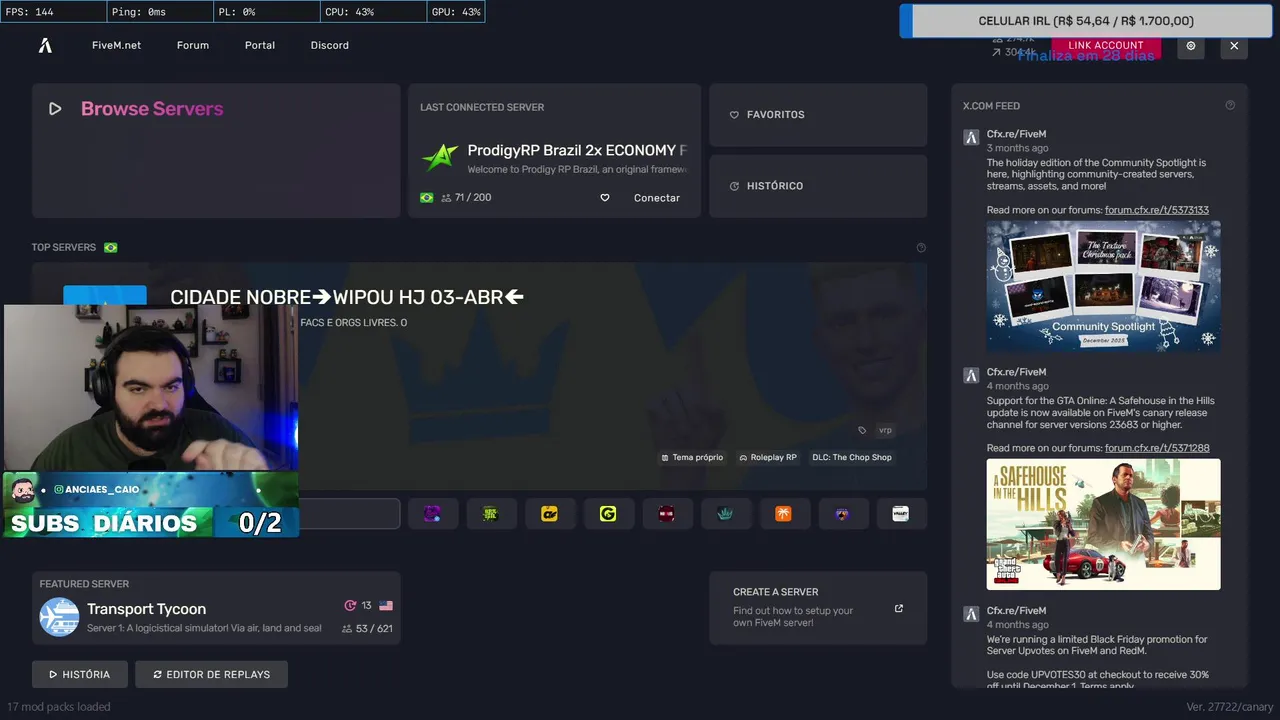
Task: Open the Safehouse in the Hills image
Action: 1104,524
